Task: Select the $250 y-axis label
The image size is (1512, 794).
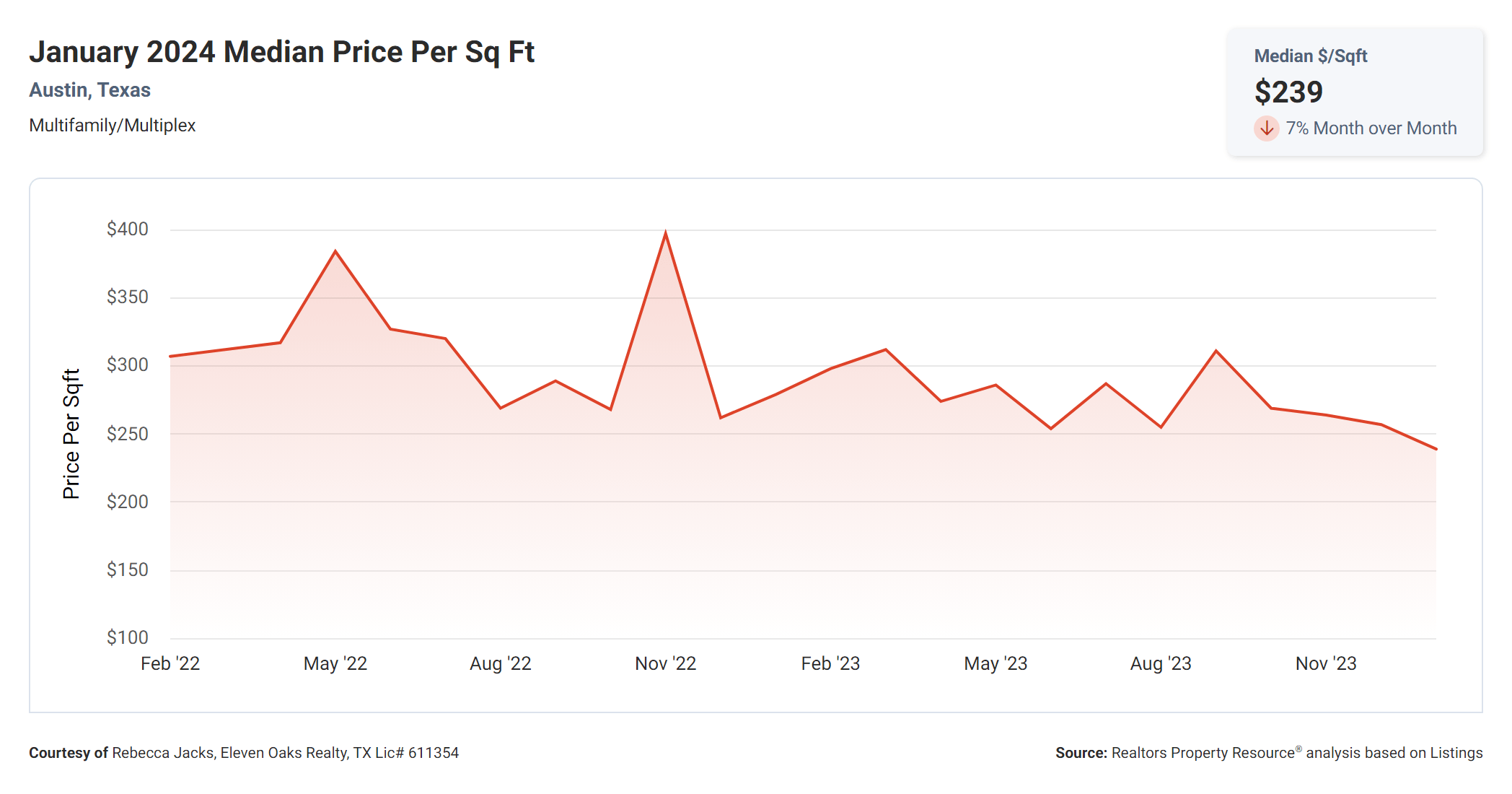Action: click(x=128, y=434)
